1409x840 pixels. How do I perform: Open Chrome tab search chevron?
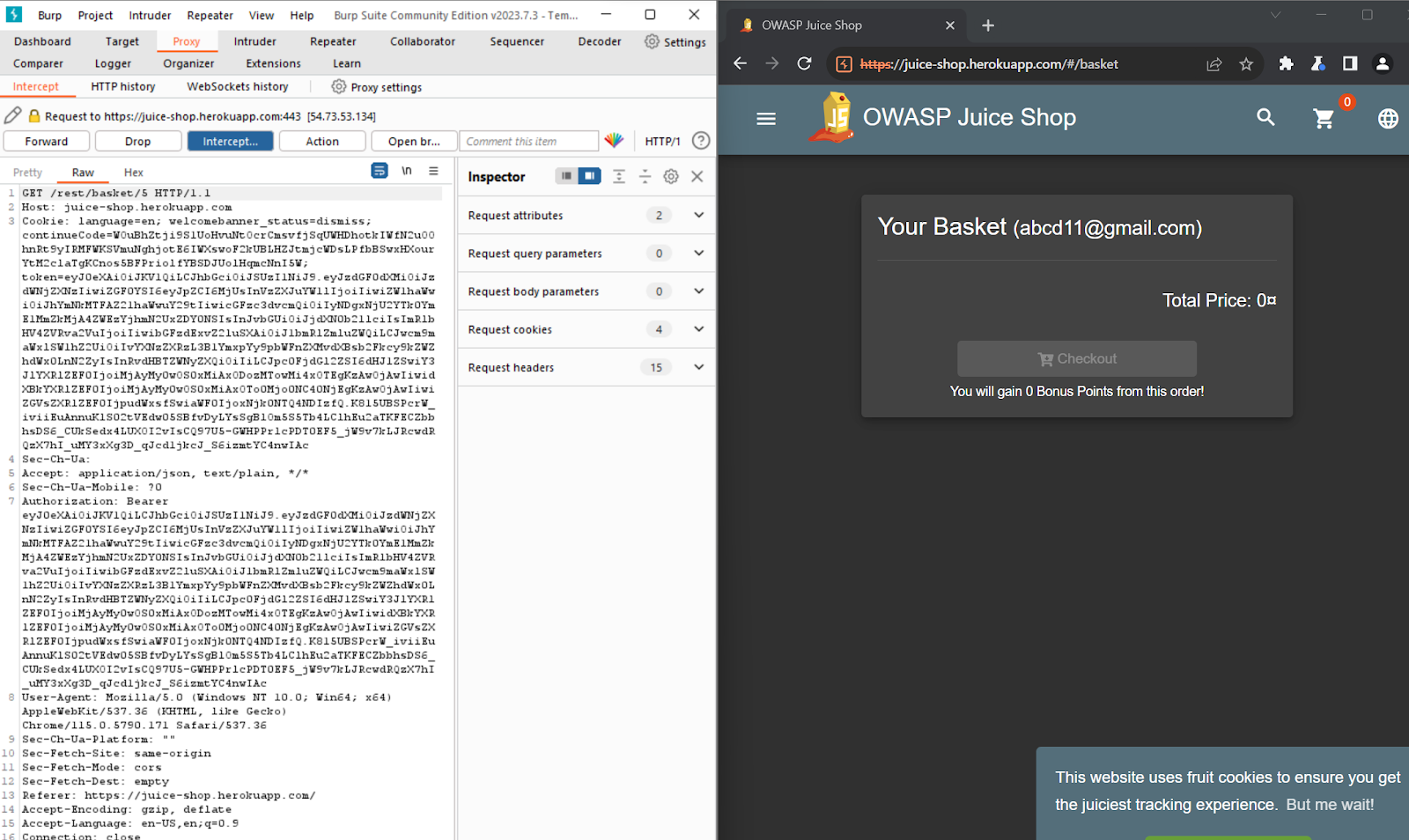tap(1275, 15)
